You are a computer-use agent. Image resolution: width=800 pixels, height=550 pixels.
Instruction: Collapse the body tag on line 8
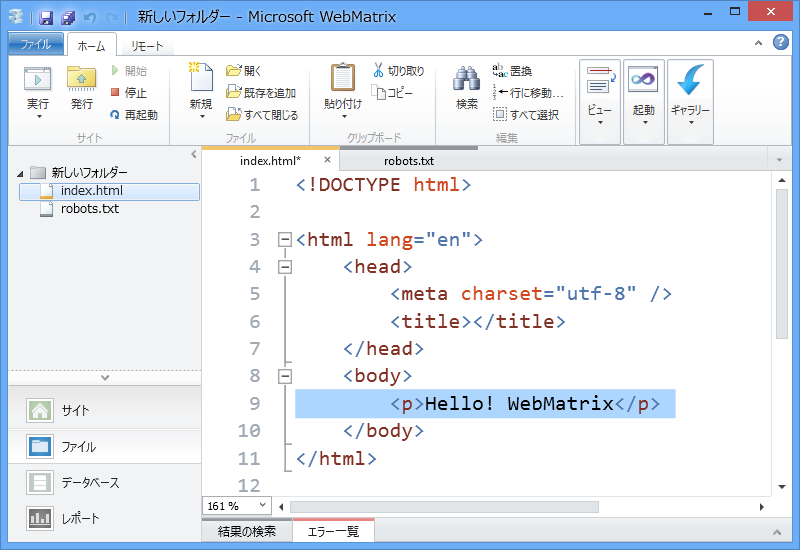[x=285, y=377]
